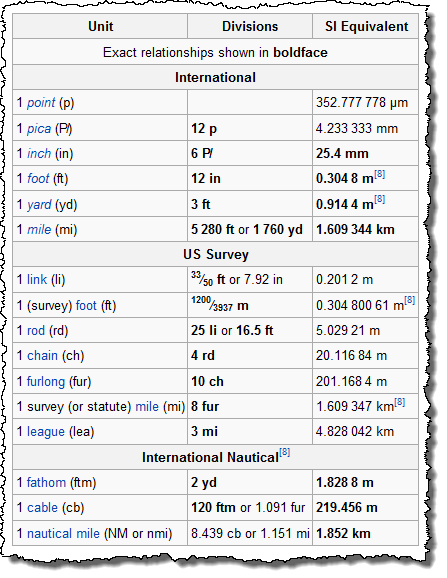Image resolution: width=447 pixels, height=578 pixels.
Task: Open the pica unit link
Action: pos(39,129)
